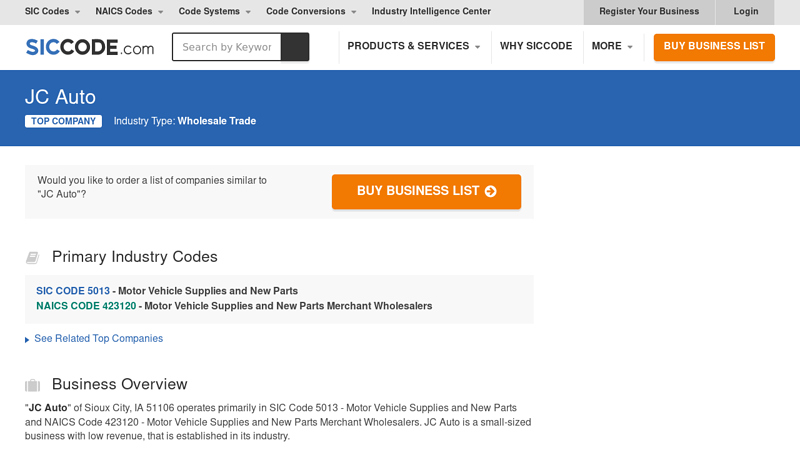Click the Primary Industry Codes book icon
The width and height of the screenshot is (800, 450).
coord(32,258)
